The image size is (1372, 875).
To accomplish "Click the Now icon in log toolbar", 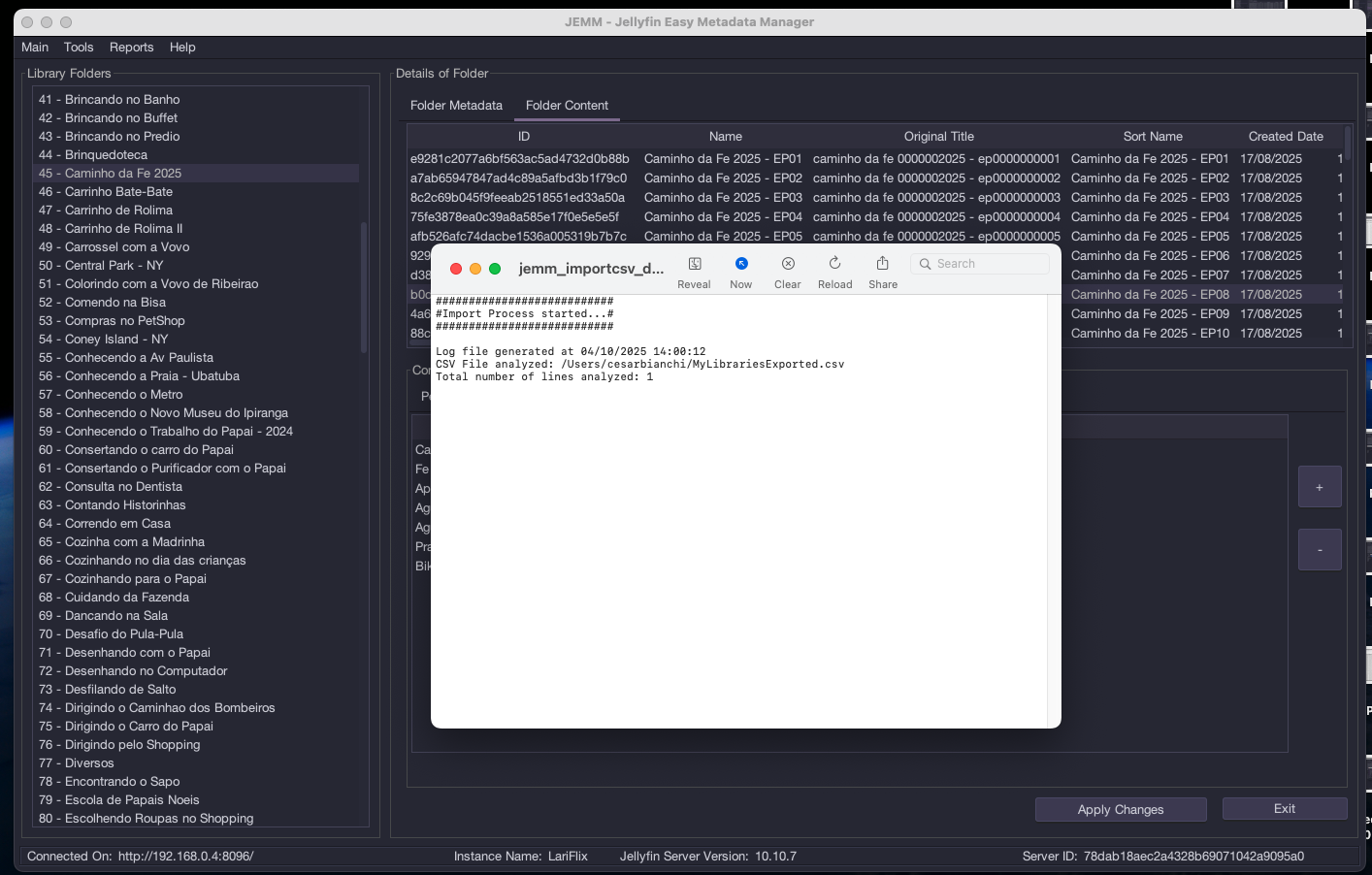I will 740,264.
